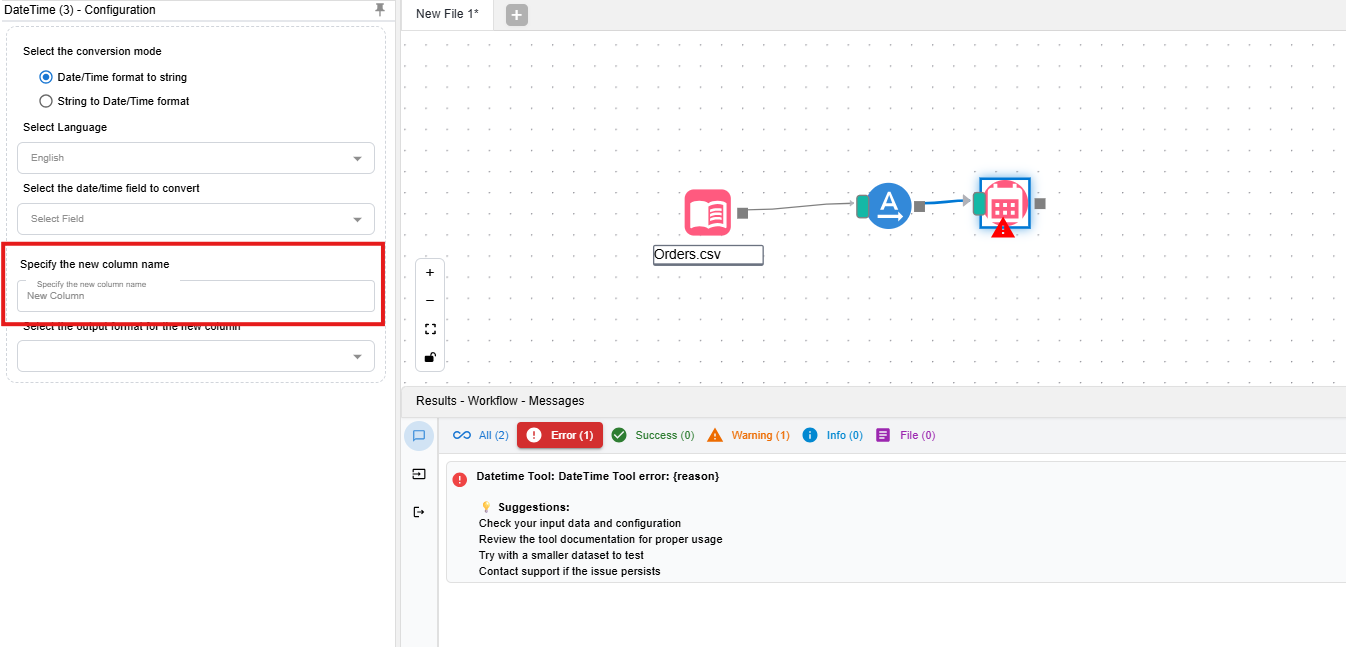Viewport: 1346px width, 647px height.
Task: Open the Select Language dropdown
Action: pyautogui.click(x=196, y=158)
